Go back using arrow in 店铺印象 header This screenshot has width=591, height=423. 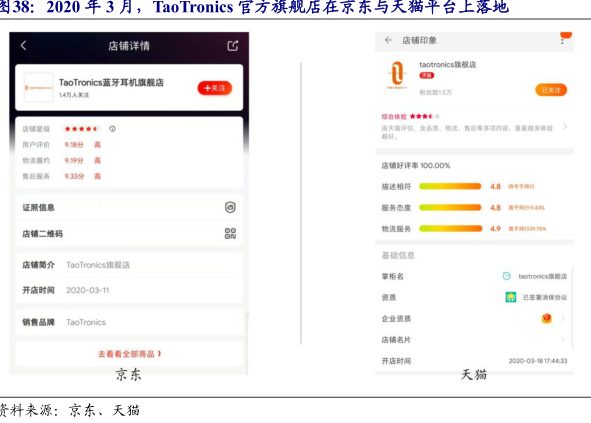coord(389,40)
